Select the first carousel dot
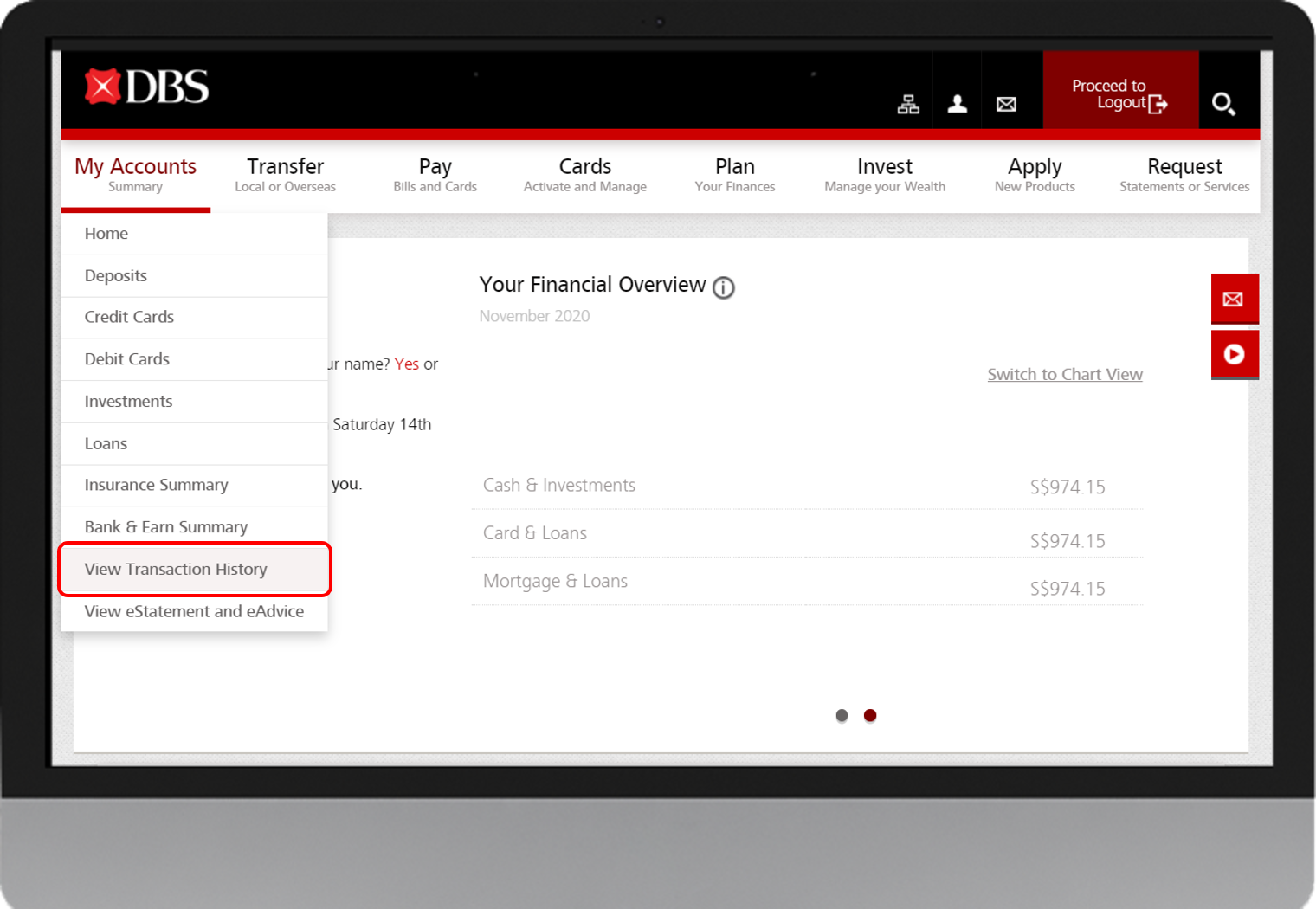Screen dimensions: 1316x909 pos(841,715)
